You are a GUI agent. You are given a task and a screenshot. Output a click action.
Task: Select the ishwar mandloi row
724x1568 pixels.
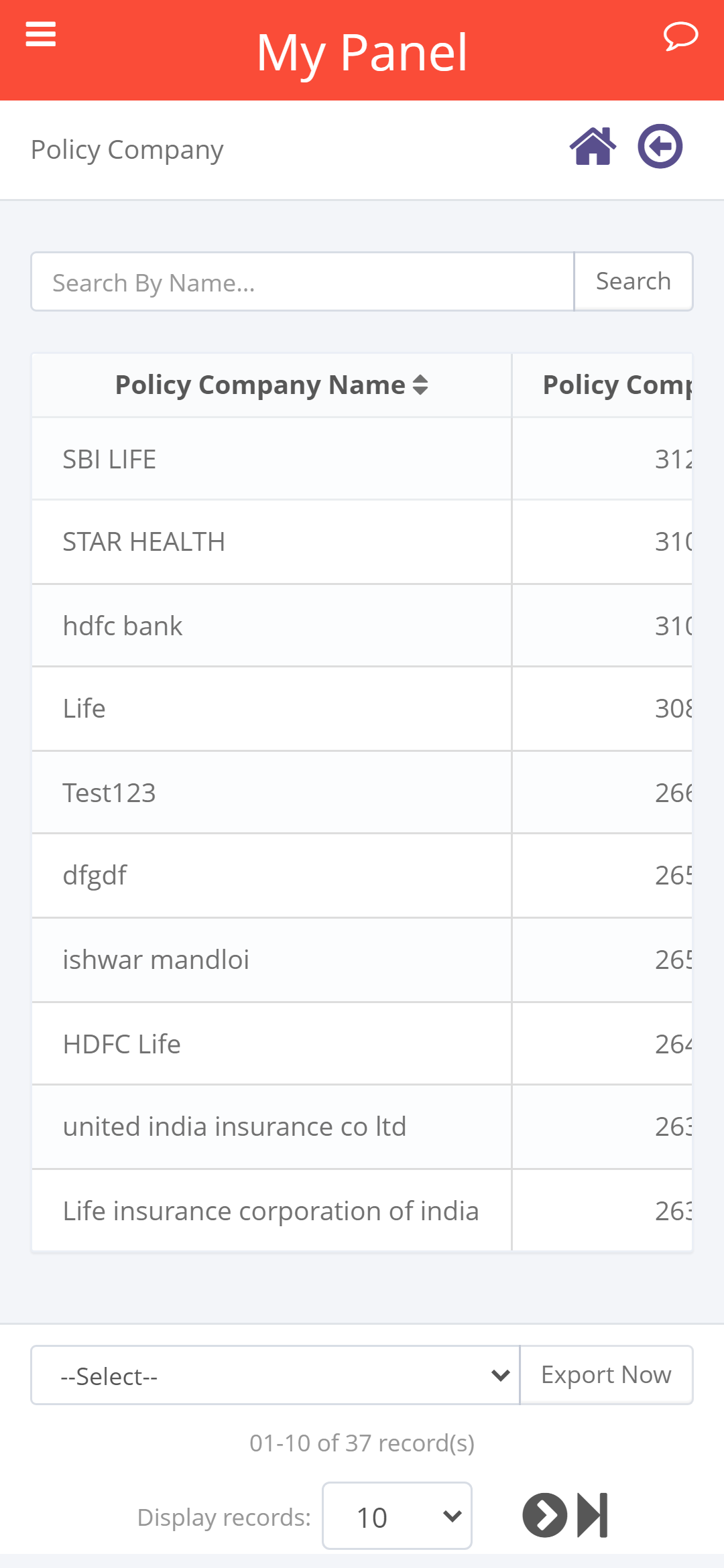pyautogui.click(x=362, y=960)
